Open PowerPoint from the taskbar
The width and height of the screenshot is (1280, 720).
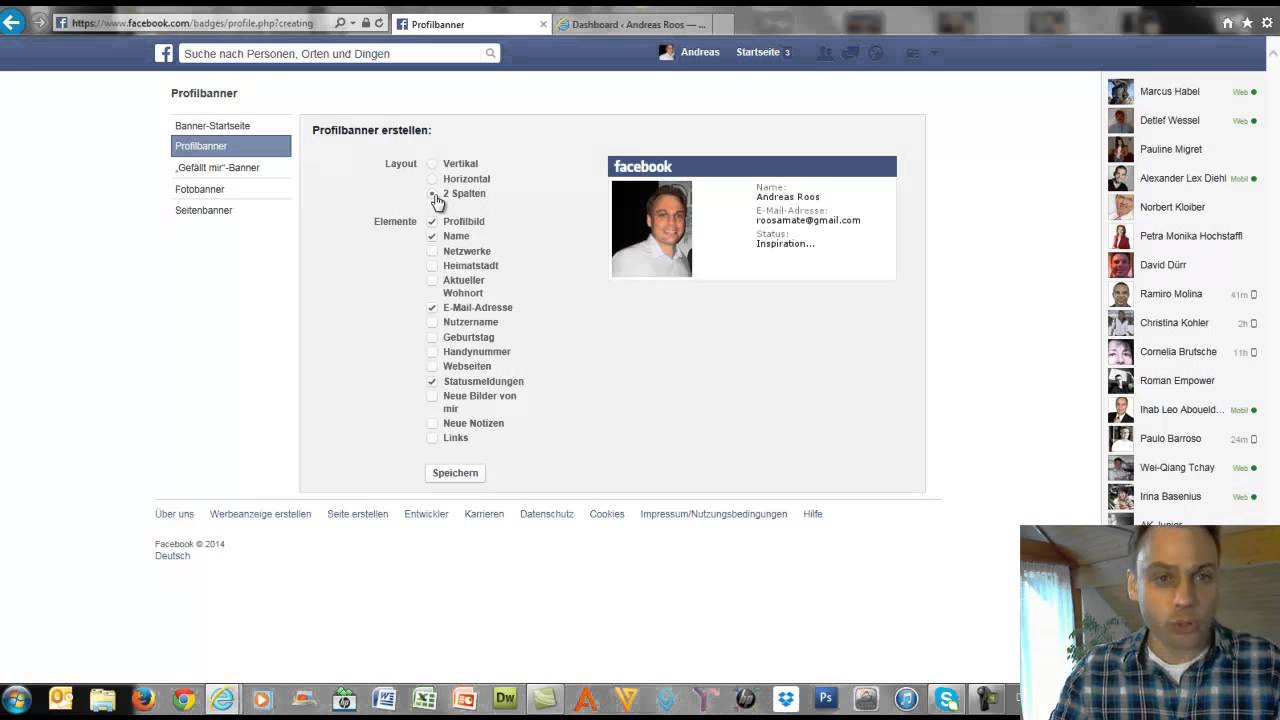coord(464,699)
